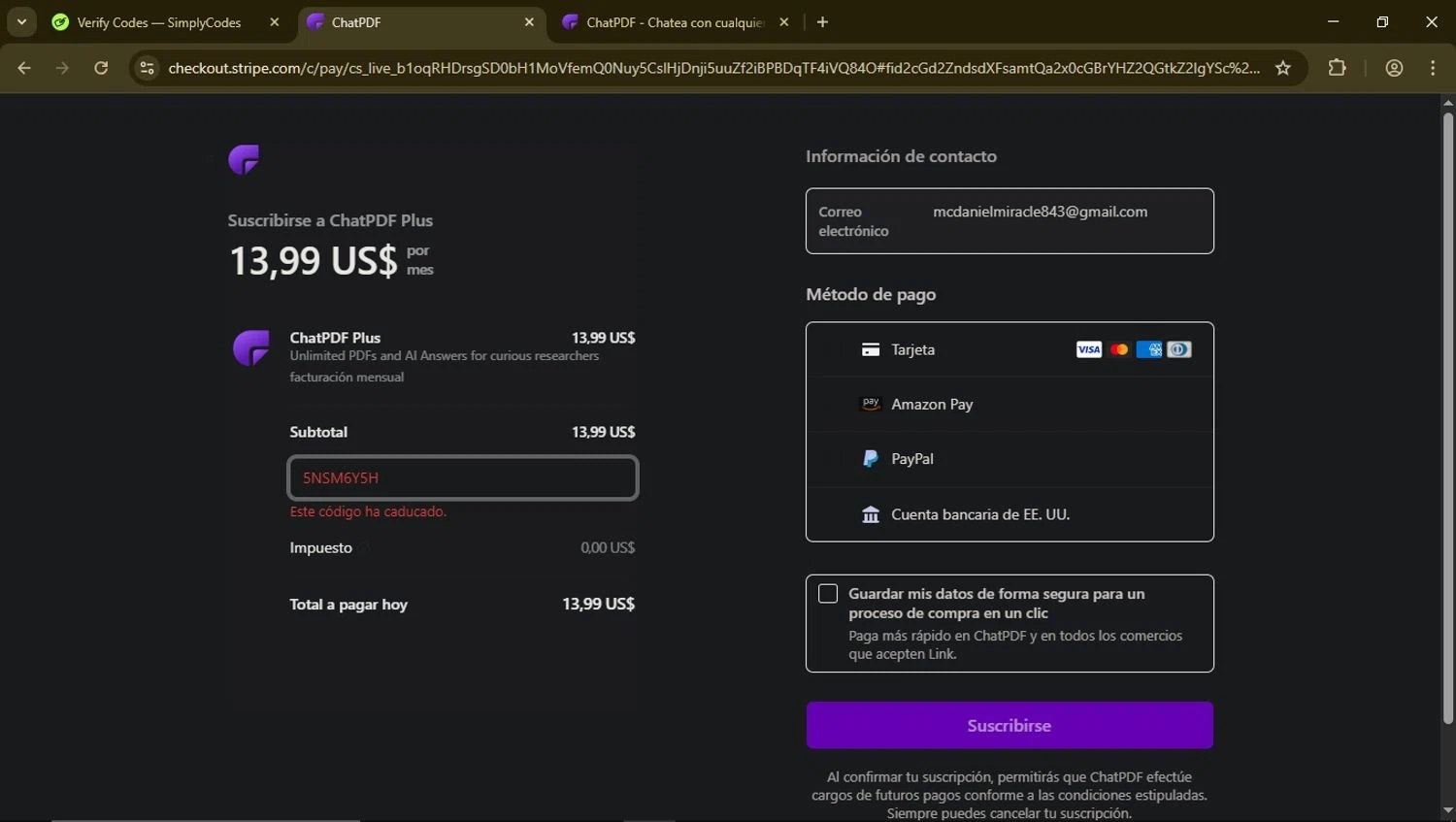Open Chrome's three-dot menu
The width and height of the screenshot is (1456, 822).
[x=1433, y=68]
